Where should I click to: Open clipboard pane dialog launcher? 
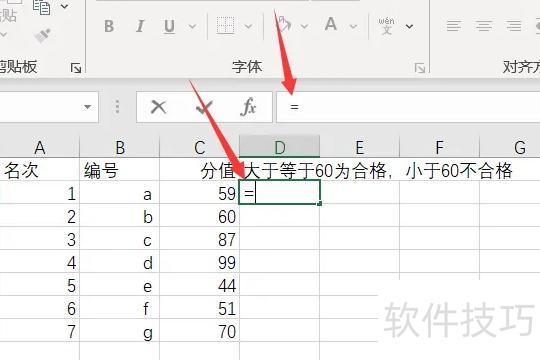pos(76,68)
